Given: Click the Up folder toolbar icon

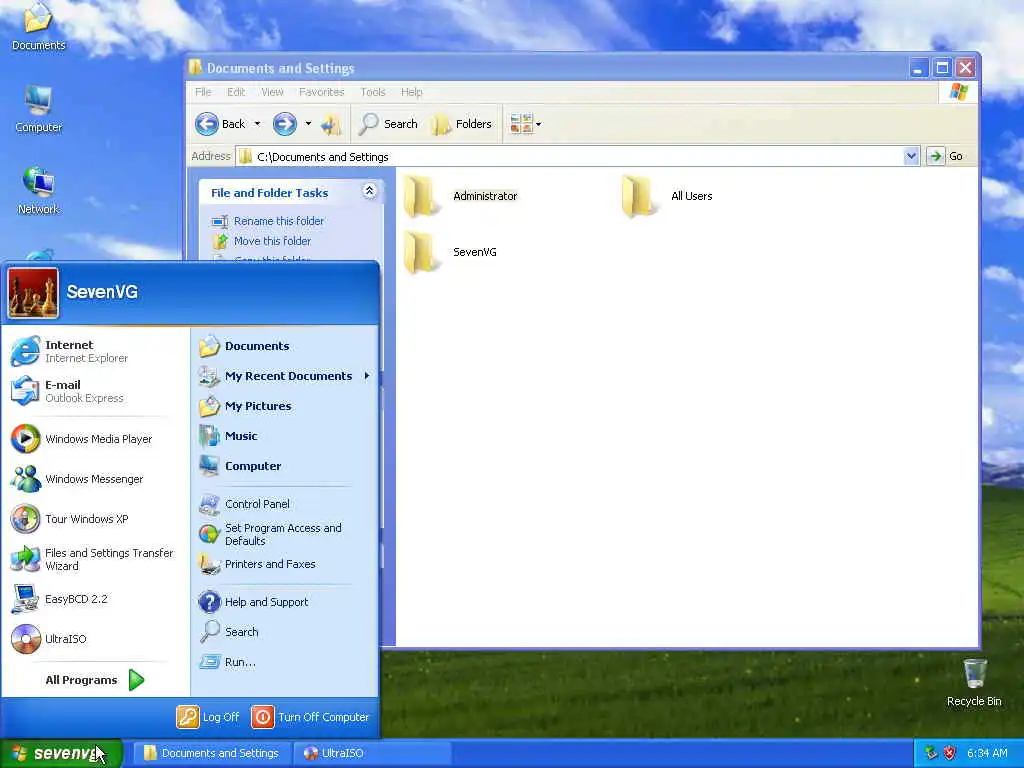Looking at the screenshot, I should pos(331,124).
